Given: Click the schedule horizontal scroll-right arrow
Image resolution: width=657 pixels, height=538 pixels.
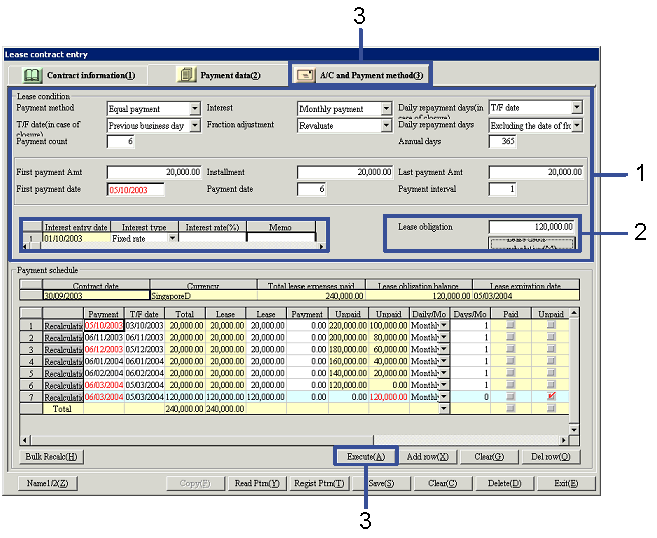Looking at the screenshot, I should (564, 440).
